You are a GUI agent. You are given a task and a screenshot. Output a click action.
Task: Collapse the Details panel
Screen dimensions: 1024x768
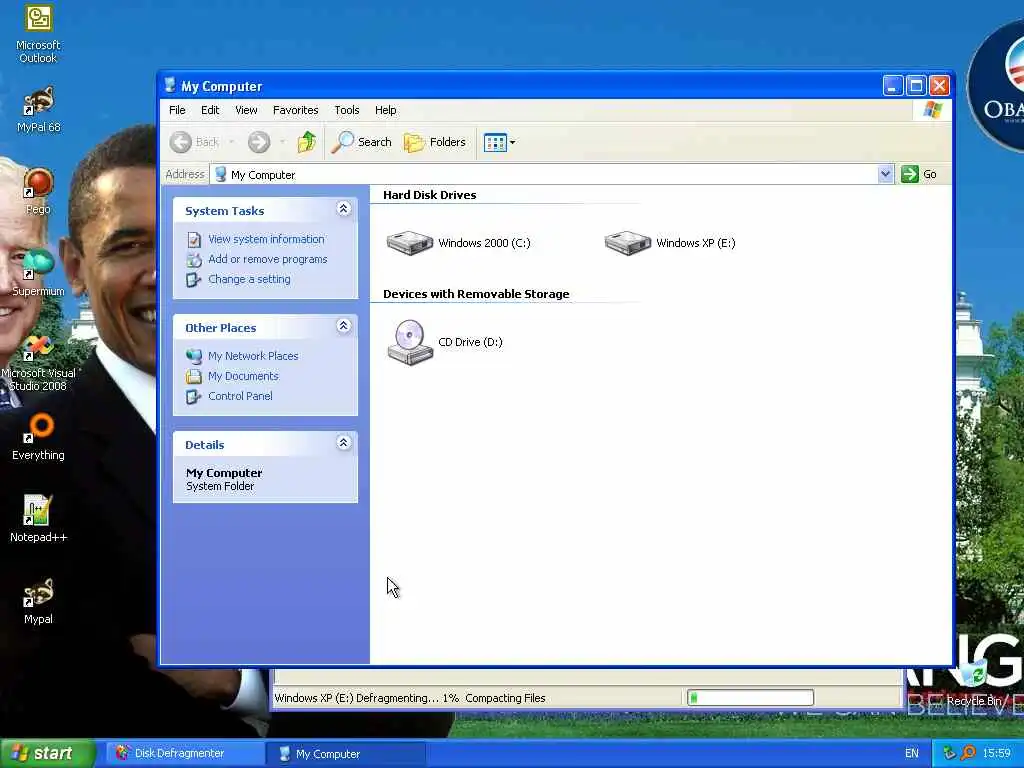(x=343, y=443)
